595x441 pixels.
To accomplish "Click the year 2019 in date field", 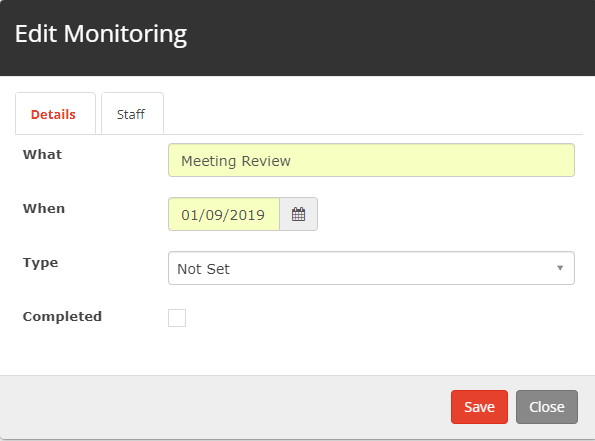I will point(247,215).
